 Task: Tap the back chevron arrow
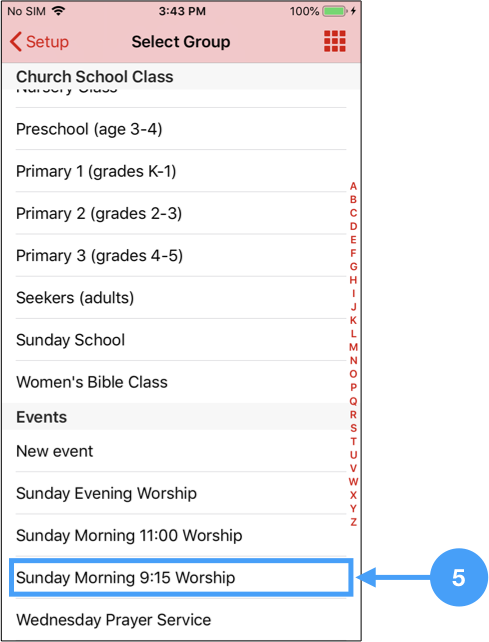[x=16, y=42]
